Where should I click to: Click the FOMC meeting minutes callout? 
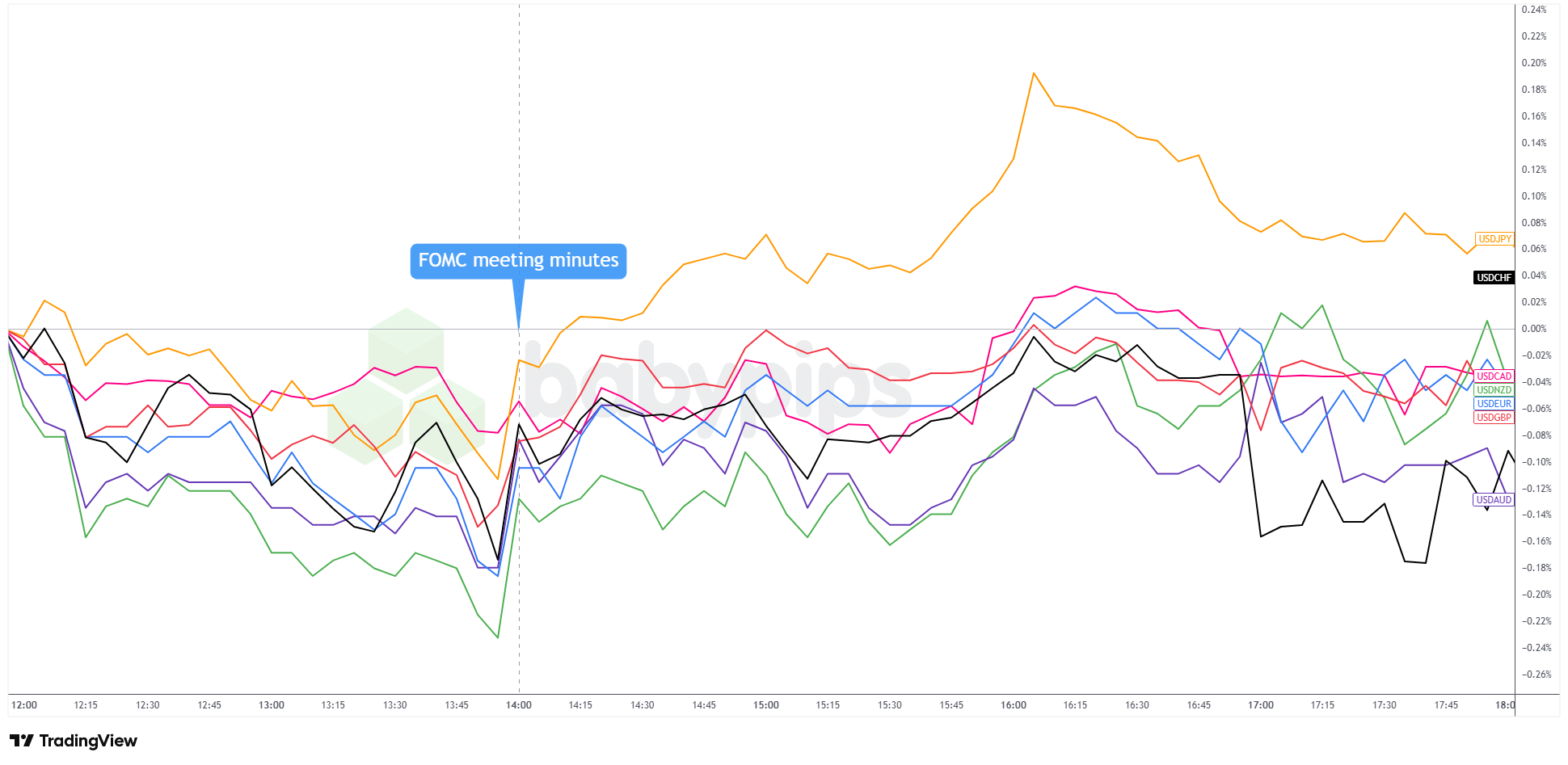click(518, 261)
